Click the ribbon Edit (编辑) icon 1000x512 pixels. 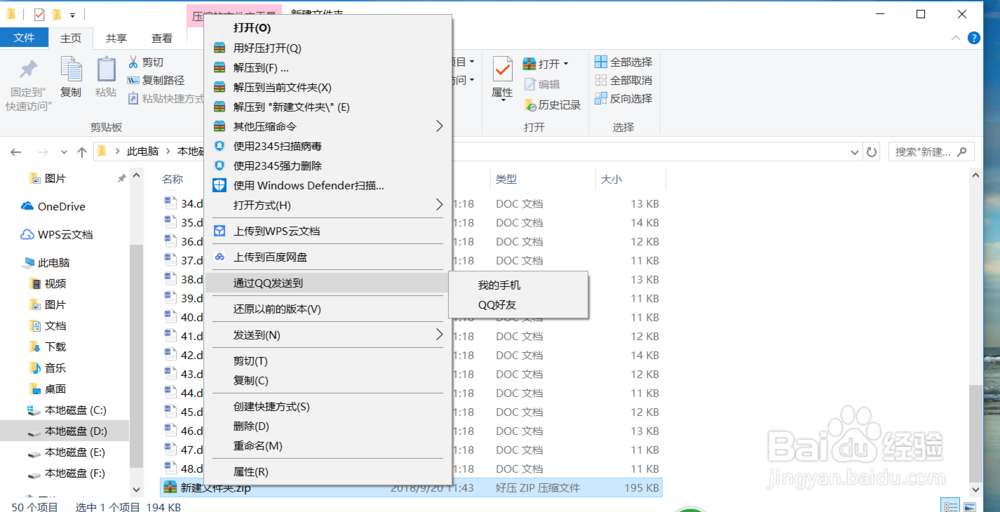[x=529, y=84]
